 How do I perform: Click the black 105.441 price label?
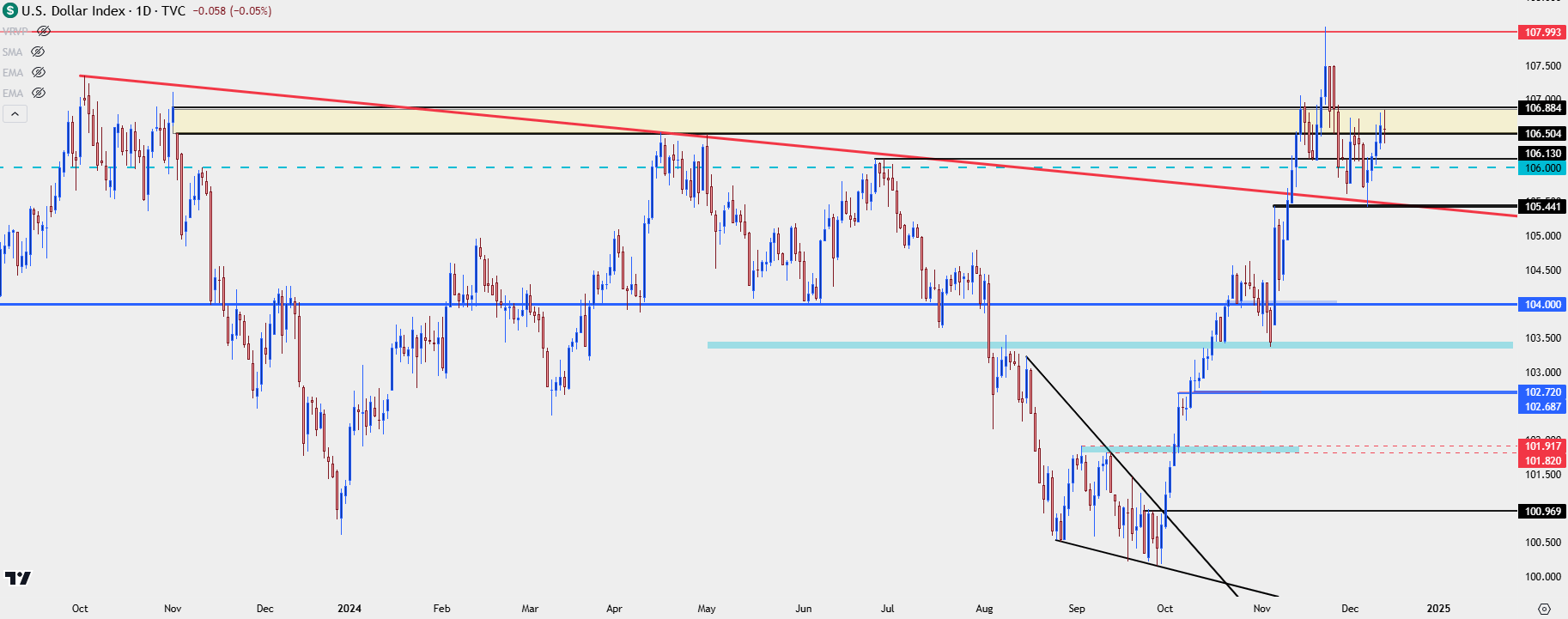pos(1543,206)
